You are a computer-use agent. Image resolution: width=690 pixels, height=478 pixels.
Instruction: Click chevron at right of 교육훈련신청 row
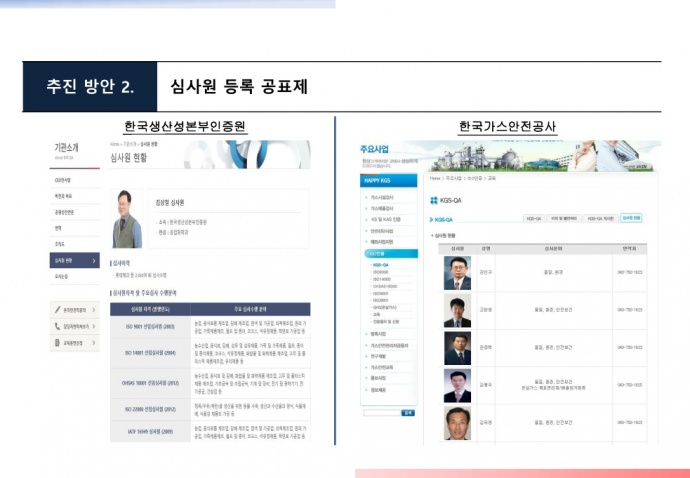point(94,342)
